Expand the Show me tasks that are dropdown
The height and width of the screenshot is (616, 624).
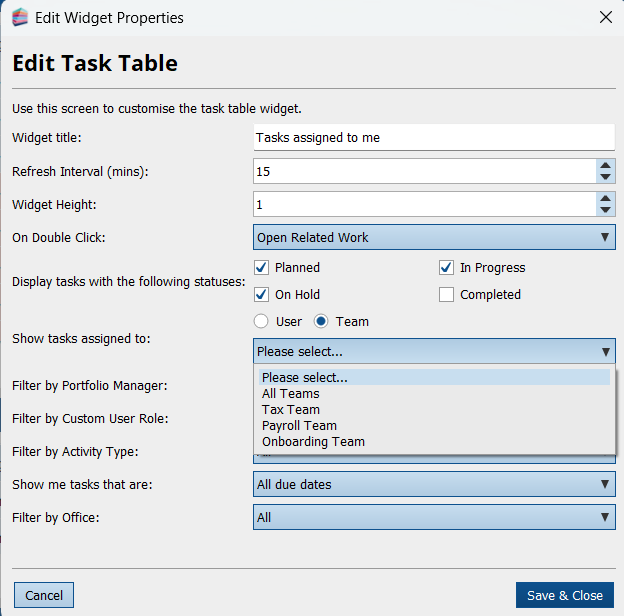(x=434, y=485)
